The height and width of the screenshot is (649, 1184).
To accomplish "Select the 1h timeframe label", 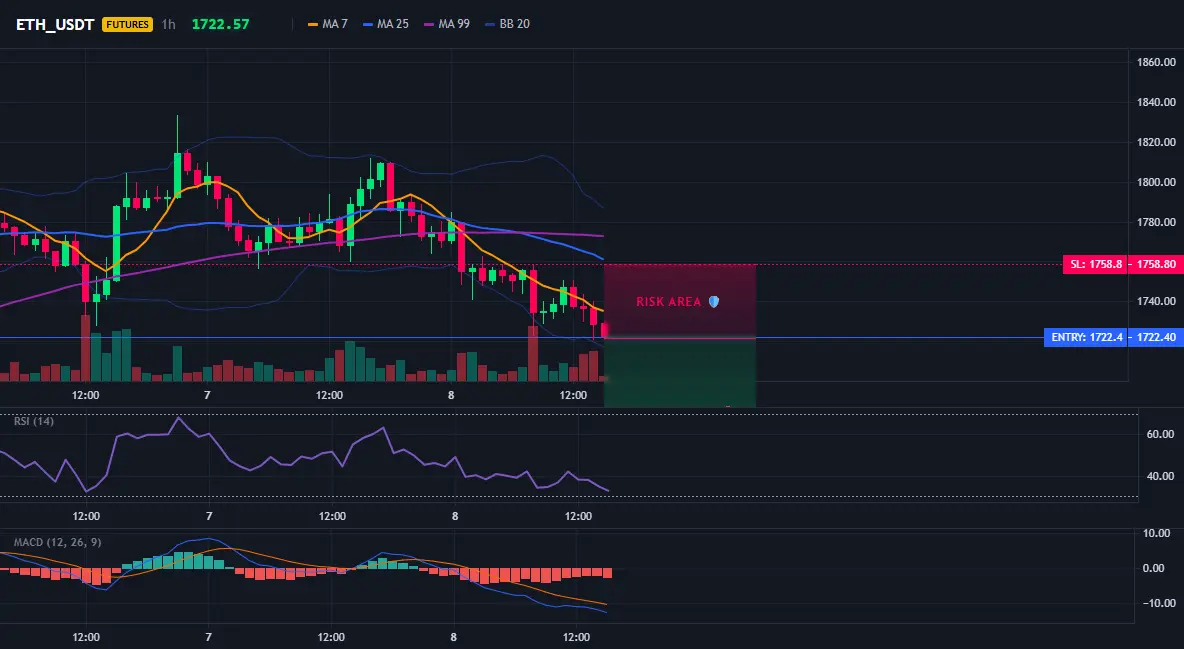I will click(x=168, y=24).
